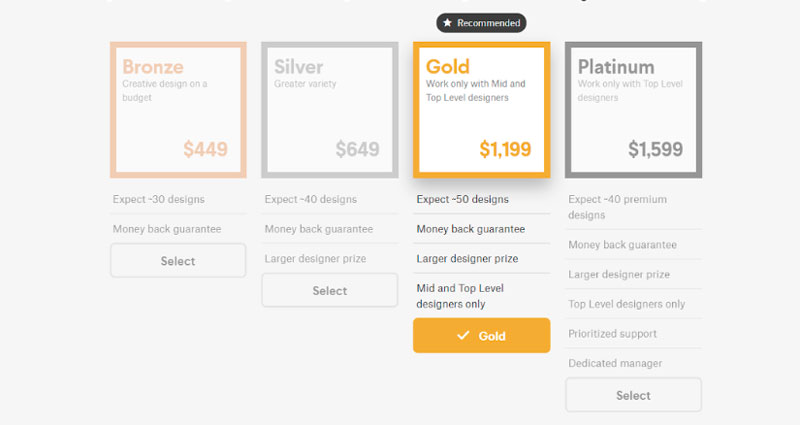Choose the Bronze pricing card
Screen dimensions: 800x425
pos(178,110)
